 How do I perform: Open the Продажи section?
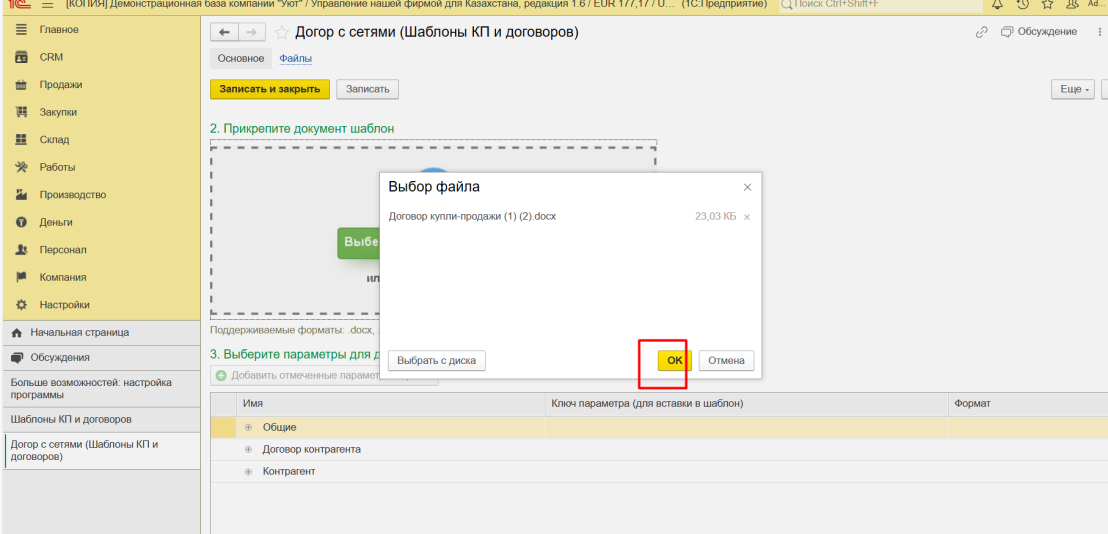[60, 85]
